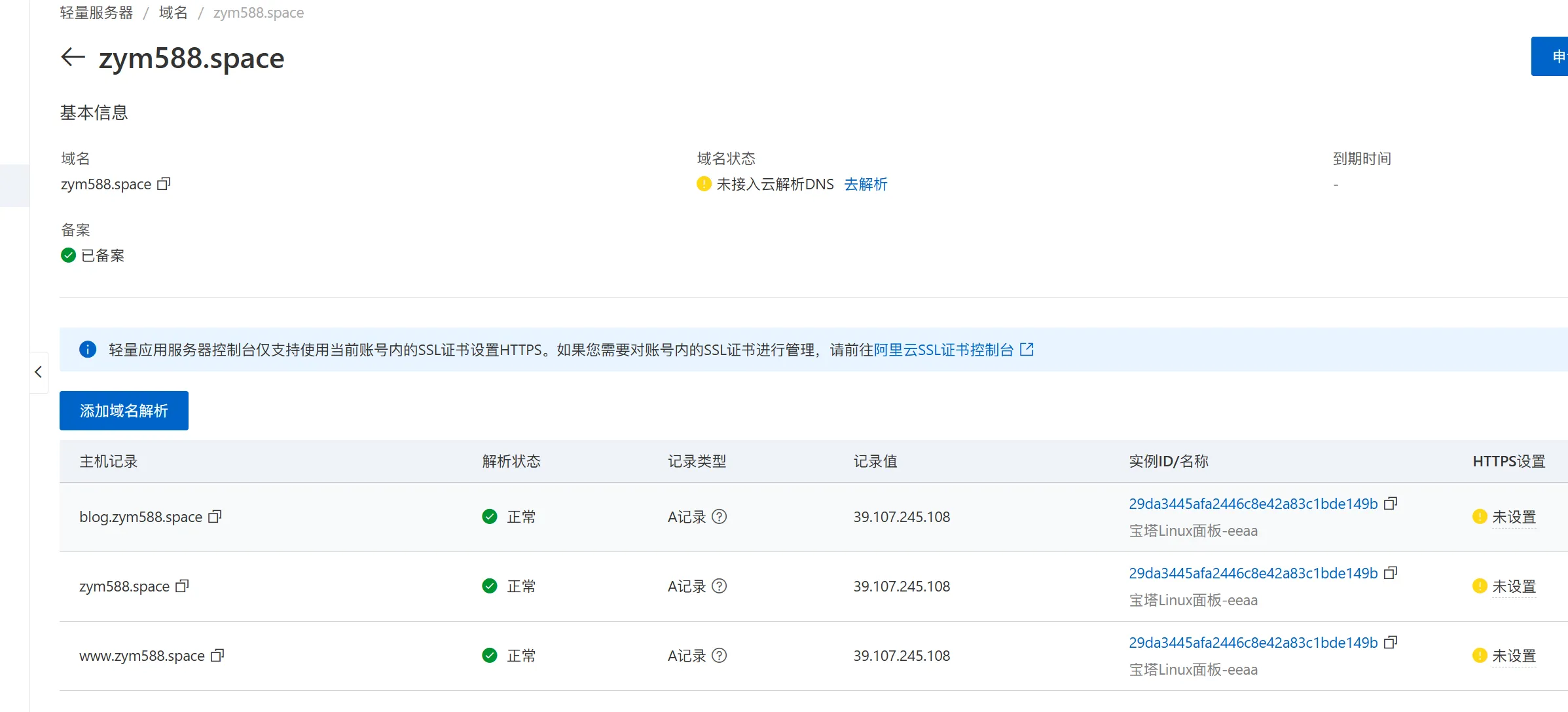
Task: Open A记录 help icon for www.zym588.space row
Action: tap(719, 656)
